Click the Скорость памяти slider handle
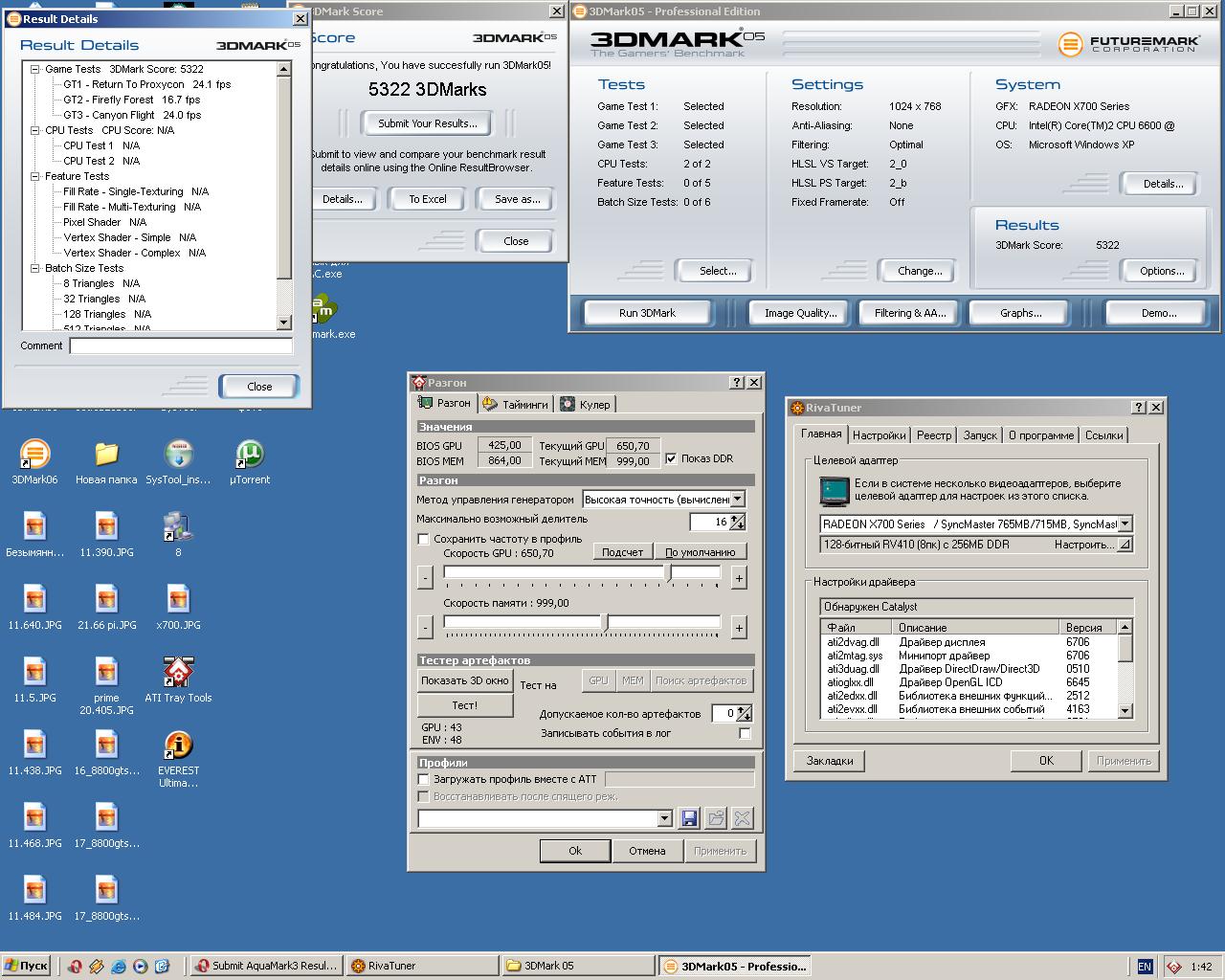Screen dimensions: 1225x980 [604, 622]
